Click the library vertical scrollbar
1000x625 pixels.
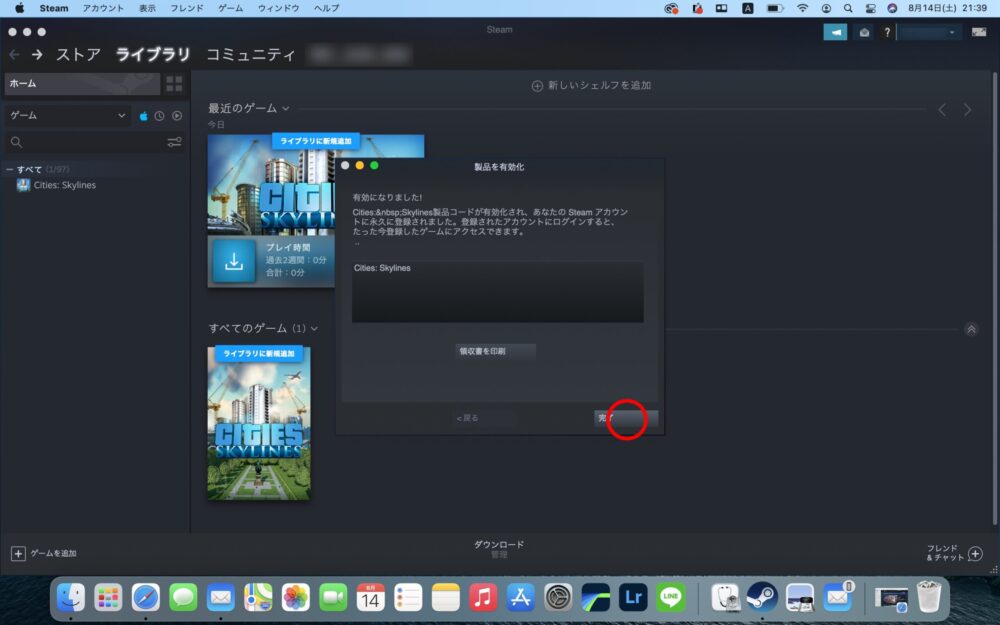pyautogui.click(x=993, y=300)
